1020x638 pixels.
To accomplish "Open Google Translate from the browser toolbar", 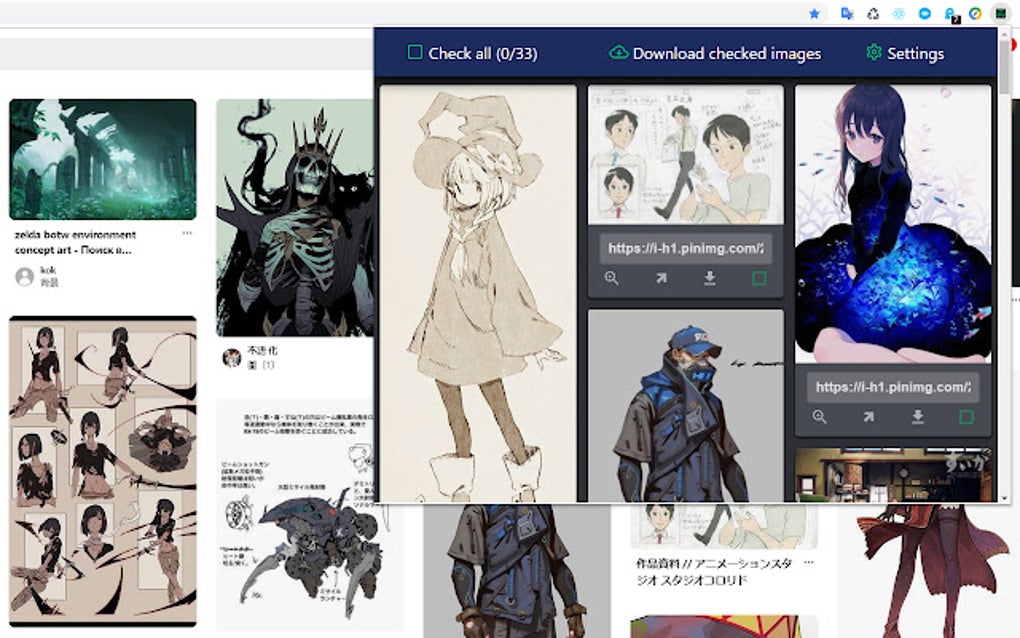I will coord(847,13).
